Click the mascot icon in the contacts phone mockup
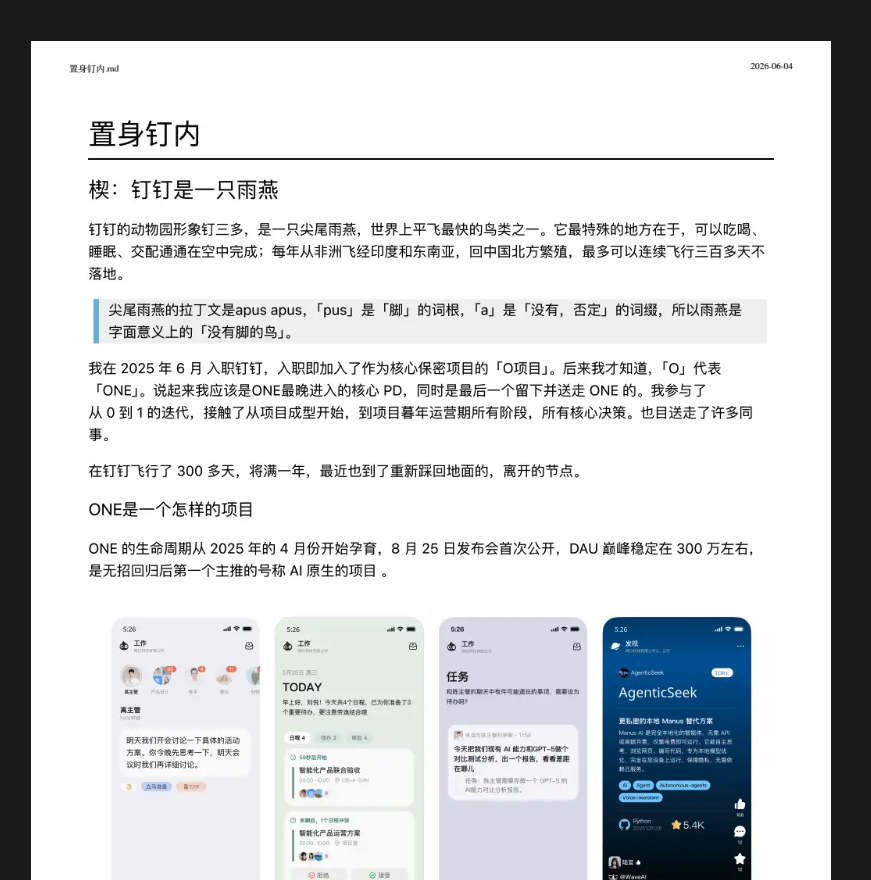 [124, 646]
